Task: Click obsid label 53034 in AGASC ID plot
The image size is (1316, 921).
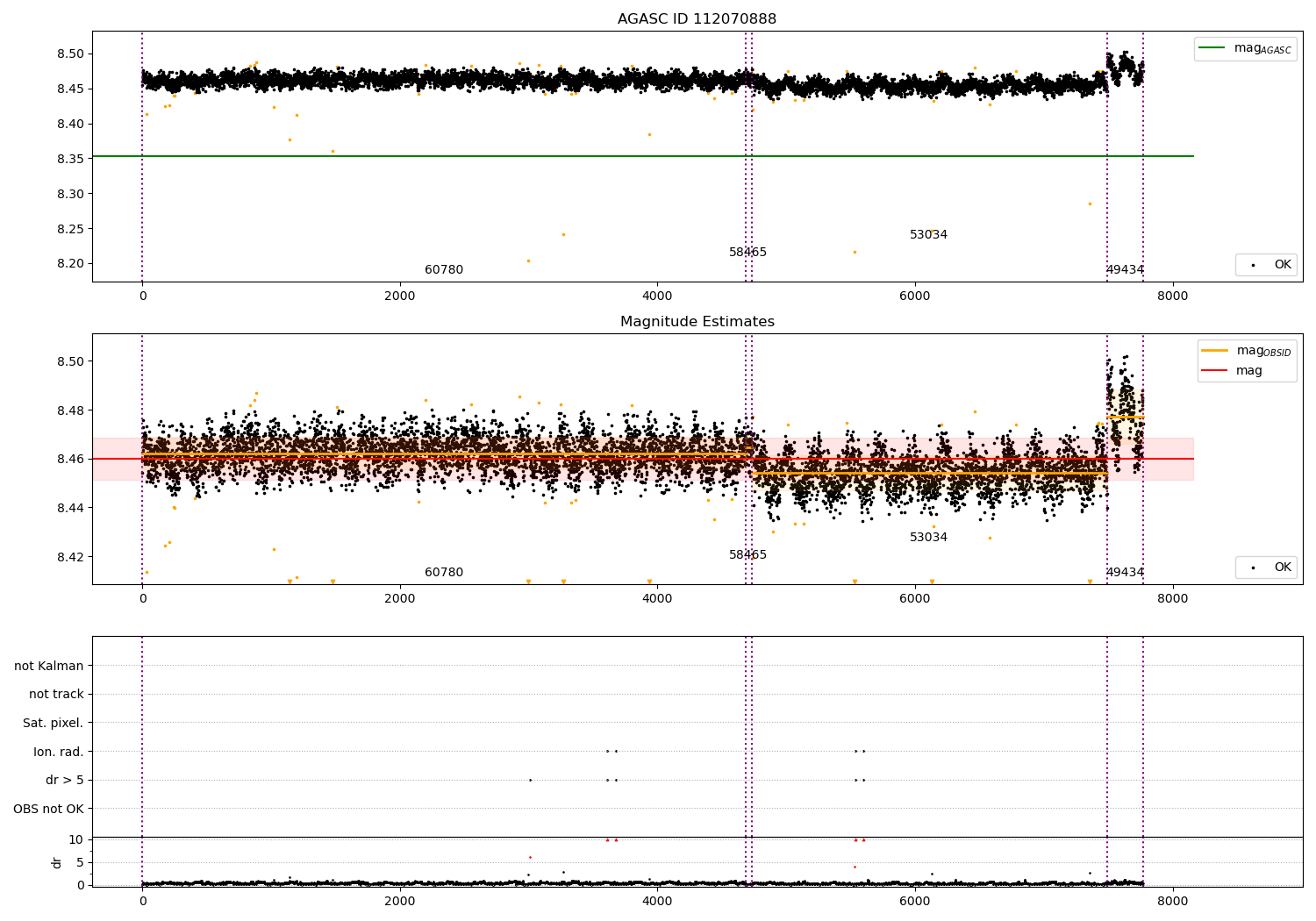Action: pos(928,235)
